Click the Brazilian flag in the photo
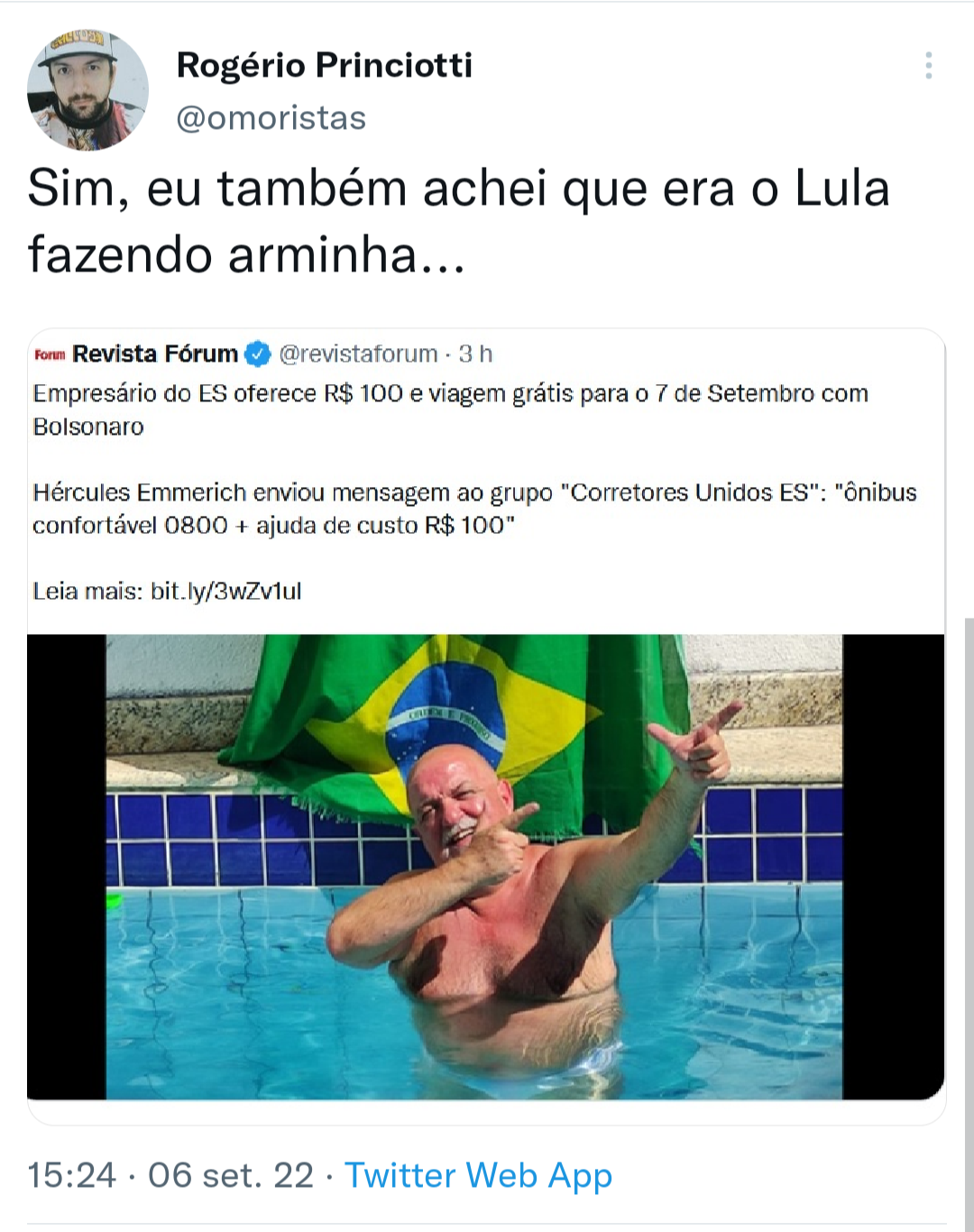Viewport: 974px width, 1232px height. point(451,722)
